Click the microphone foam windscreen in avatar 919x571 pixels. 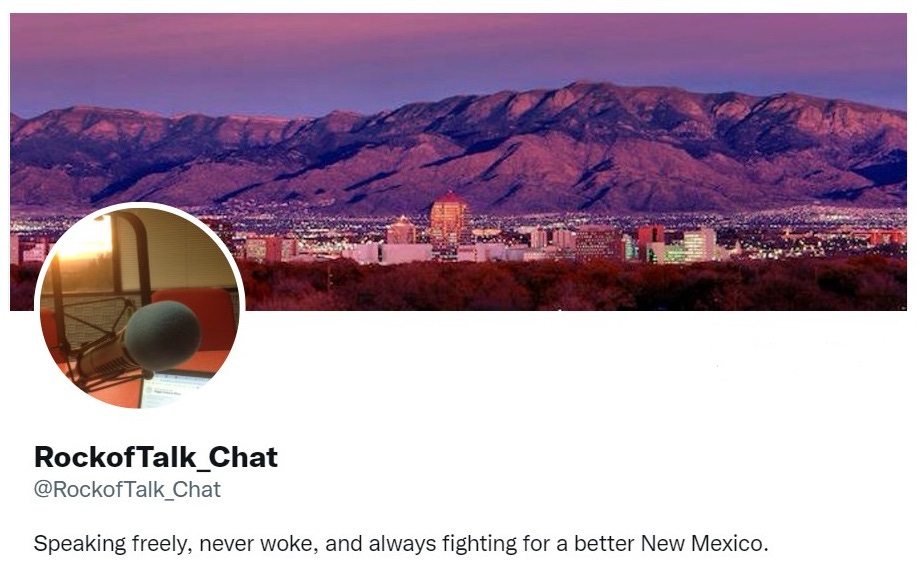[162, 336]
